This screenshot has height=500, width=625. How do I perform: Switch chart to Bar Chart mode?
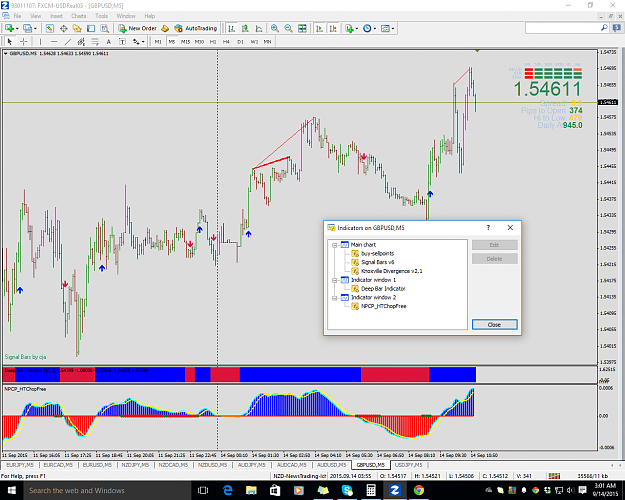click(x=232, y=28)
